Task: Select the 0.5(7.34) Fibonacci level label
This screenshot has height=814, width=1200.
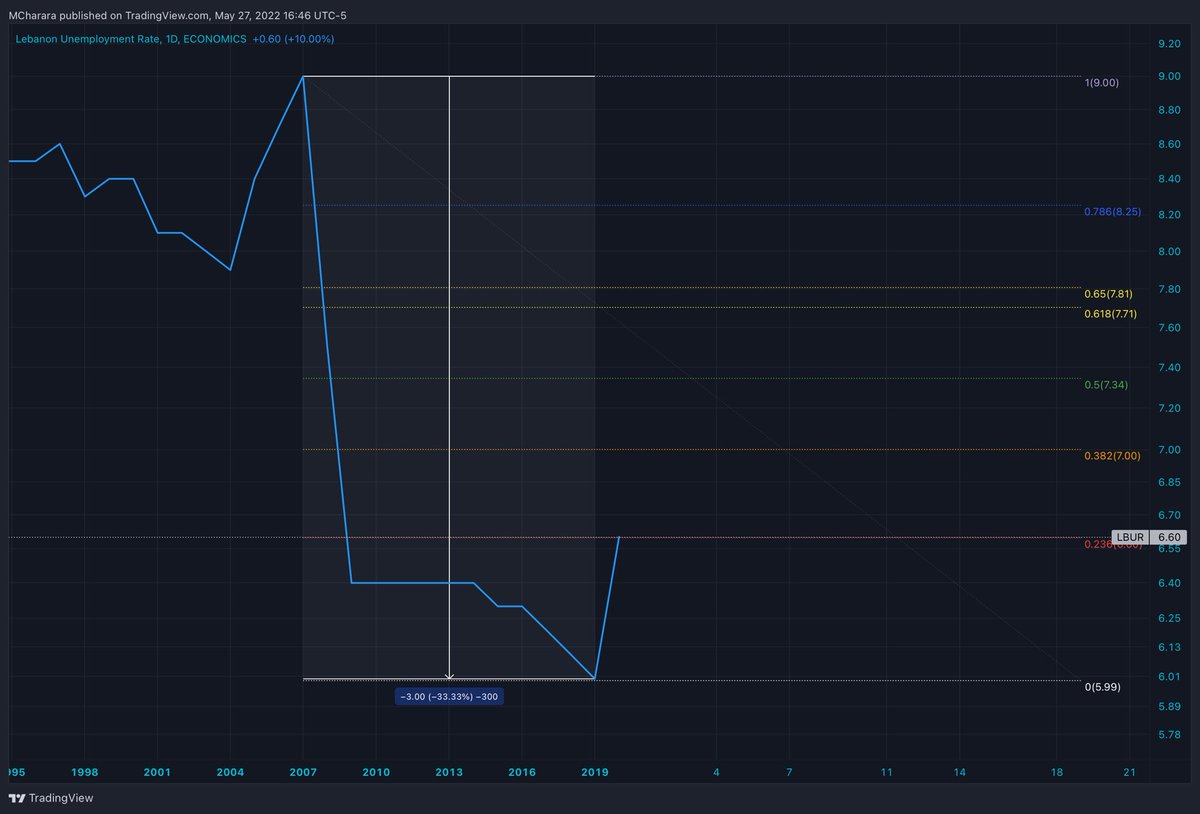Action: (x=1106, y=384)
